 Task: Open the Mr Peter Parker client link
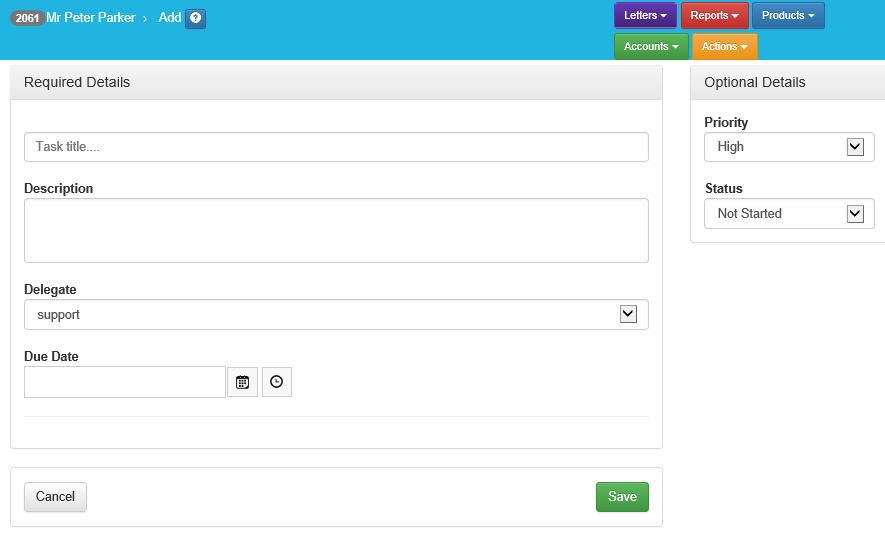coord(90,18)
